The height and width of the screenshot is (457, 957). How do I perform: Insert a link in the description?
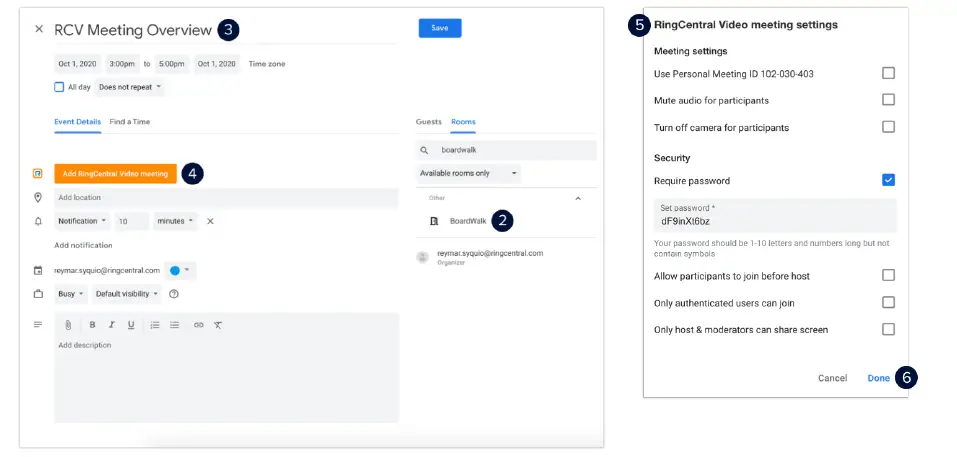(198, 325)
